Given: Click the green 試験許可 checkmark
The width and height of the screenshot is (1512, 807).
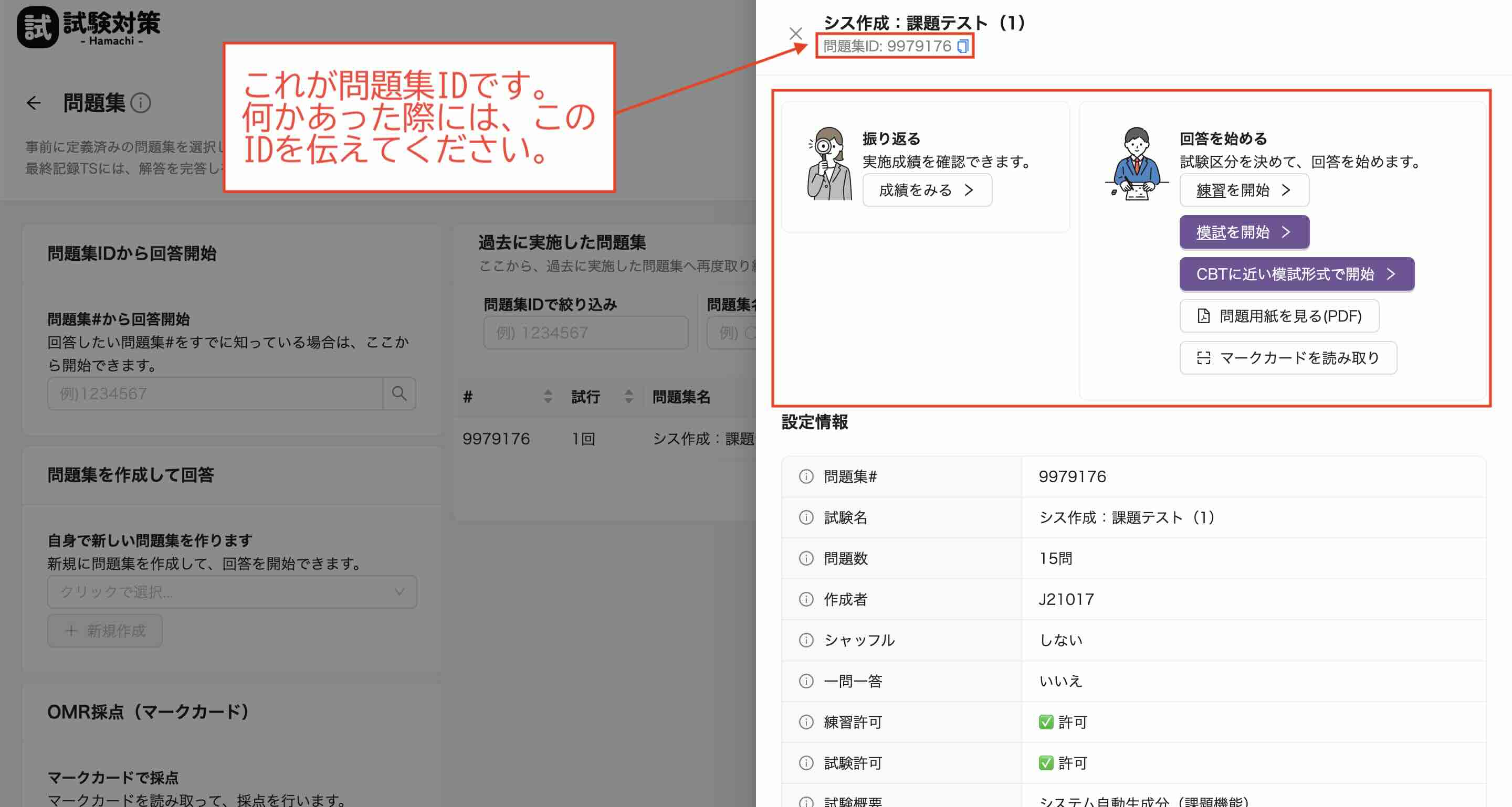Looking at the screenshot, I should pyautogui.click(x=1045, y=763).
